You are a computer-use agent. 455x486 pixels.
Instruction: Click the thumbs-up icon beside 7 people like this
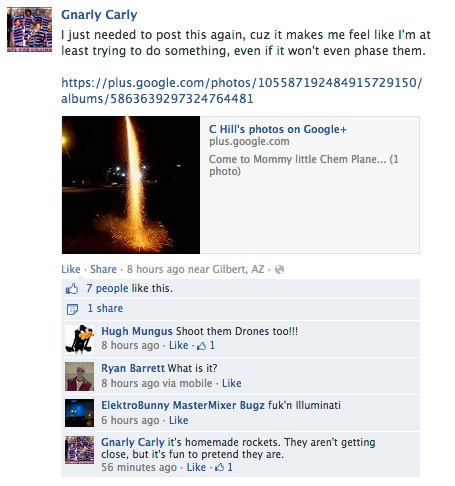tap(72, 288)
